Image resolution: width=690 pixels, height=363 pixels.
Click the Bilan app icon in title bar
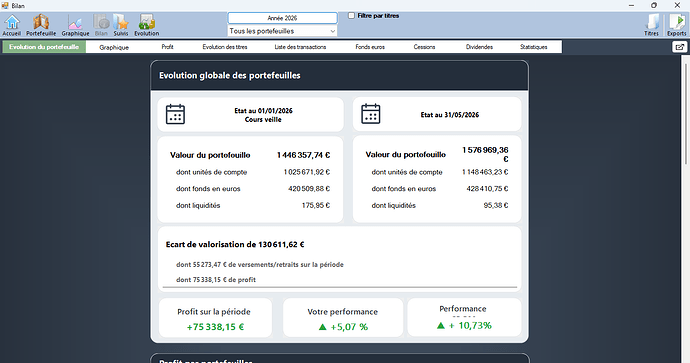point(5,5)
